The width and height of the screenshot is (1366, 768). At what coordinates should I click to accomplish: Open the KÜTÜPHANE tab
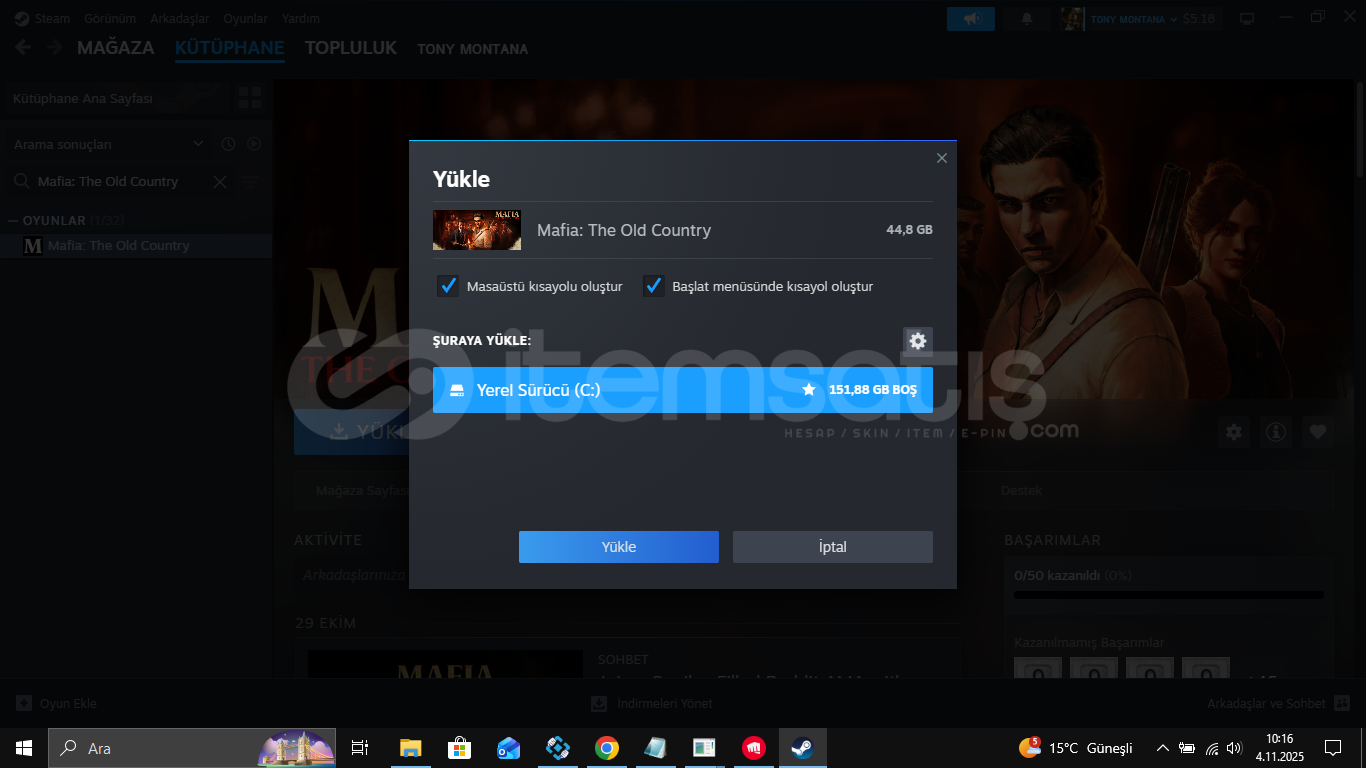click(230, 48)
